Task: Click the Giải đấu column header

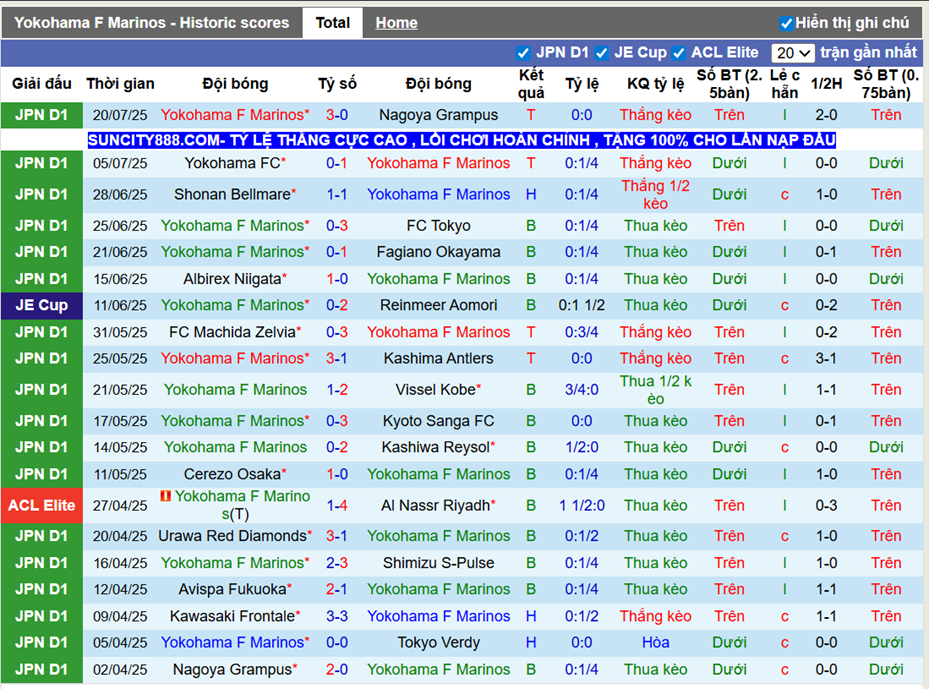Action: (41, 84)
